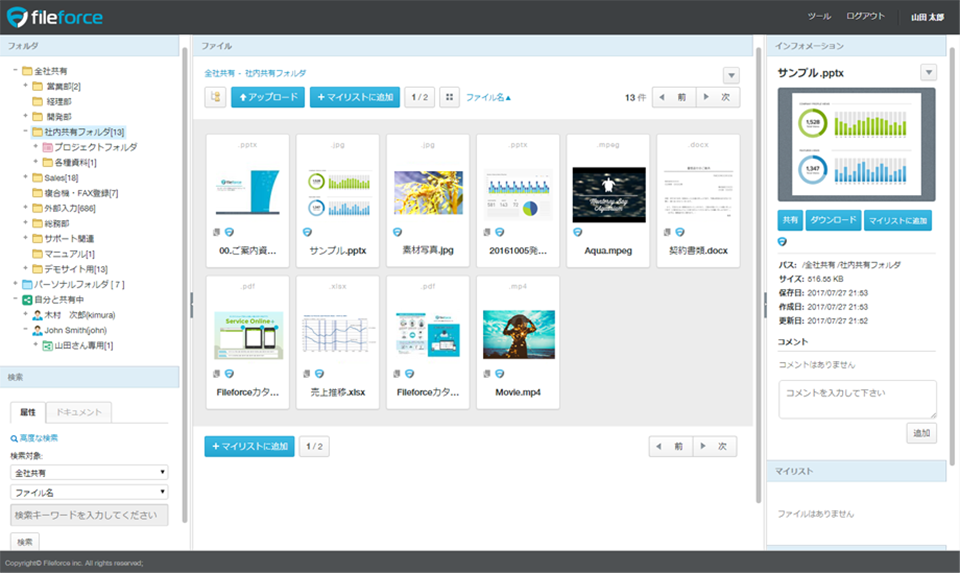Open the ツール menu
Viewport: 960px width, 573px height.
tap(819, 17)
